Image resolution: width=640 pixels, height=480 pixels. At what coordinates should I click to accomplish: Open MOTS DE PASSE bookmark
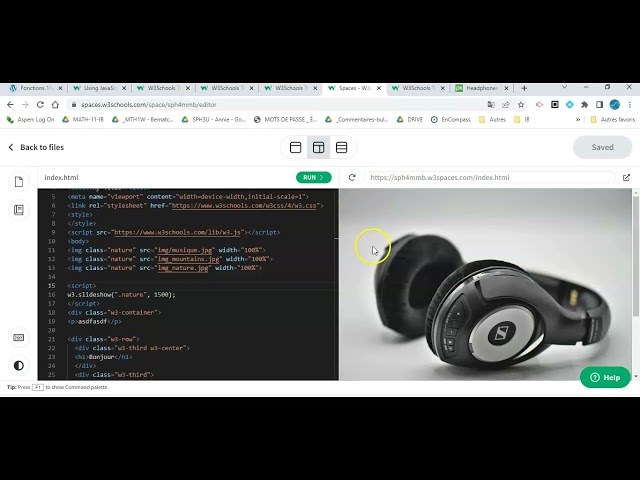[285, 120]
